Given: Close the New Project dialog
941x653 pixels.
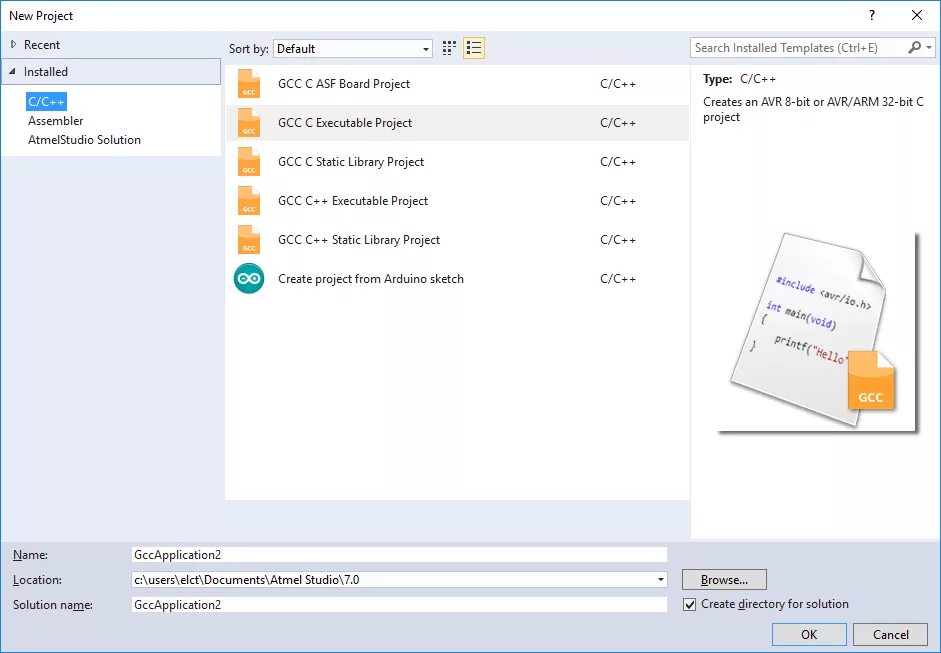Looking at the screenshot, I should (917, 16).
